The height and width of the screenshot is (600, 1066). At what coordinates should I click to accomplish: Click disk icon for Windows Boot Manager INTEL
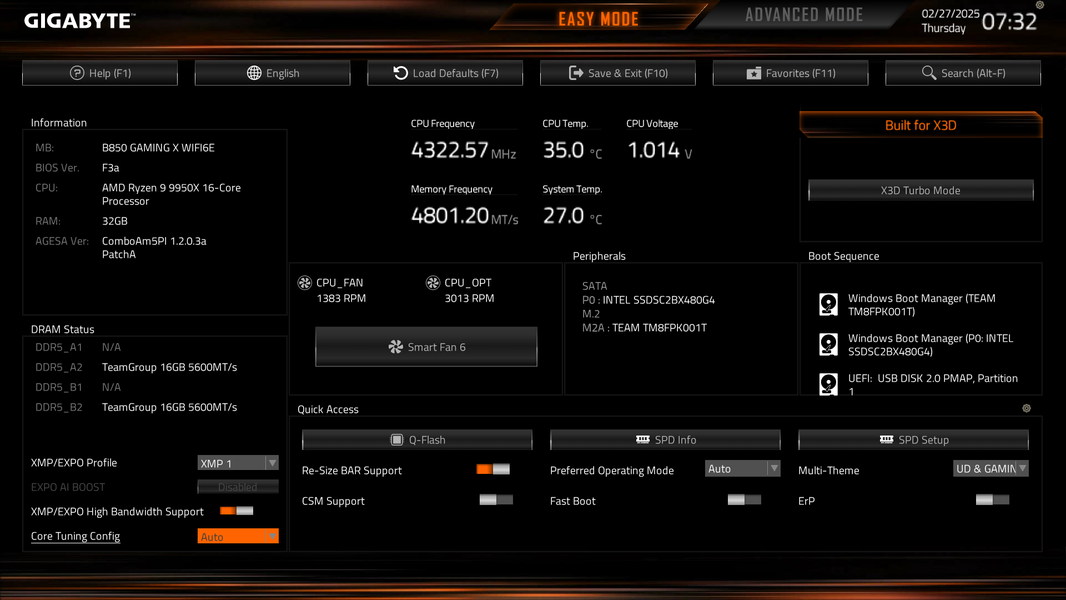828,345
